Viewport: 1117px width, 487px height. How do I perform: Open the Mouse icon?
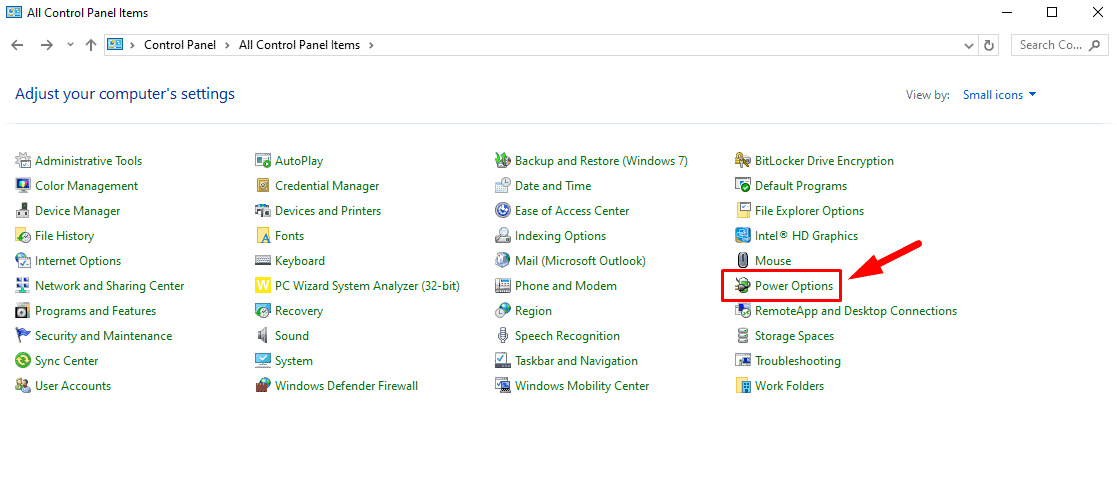coord(743,261)
